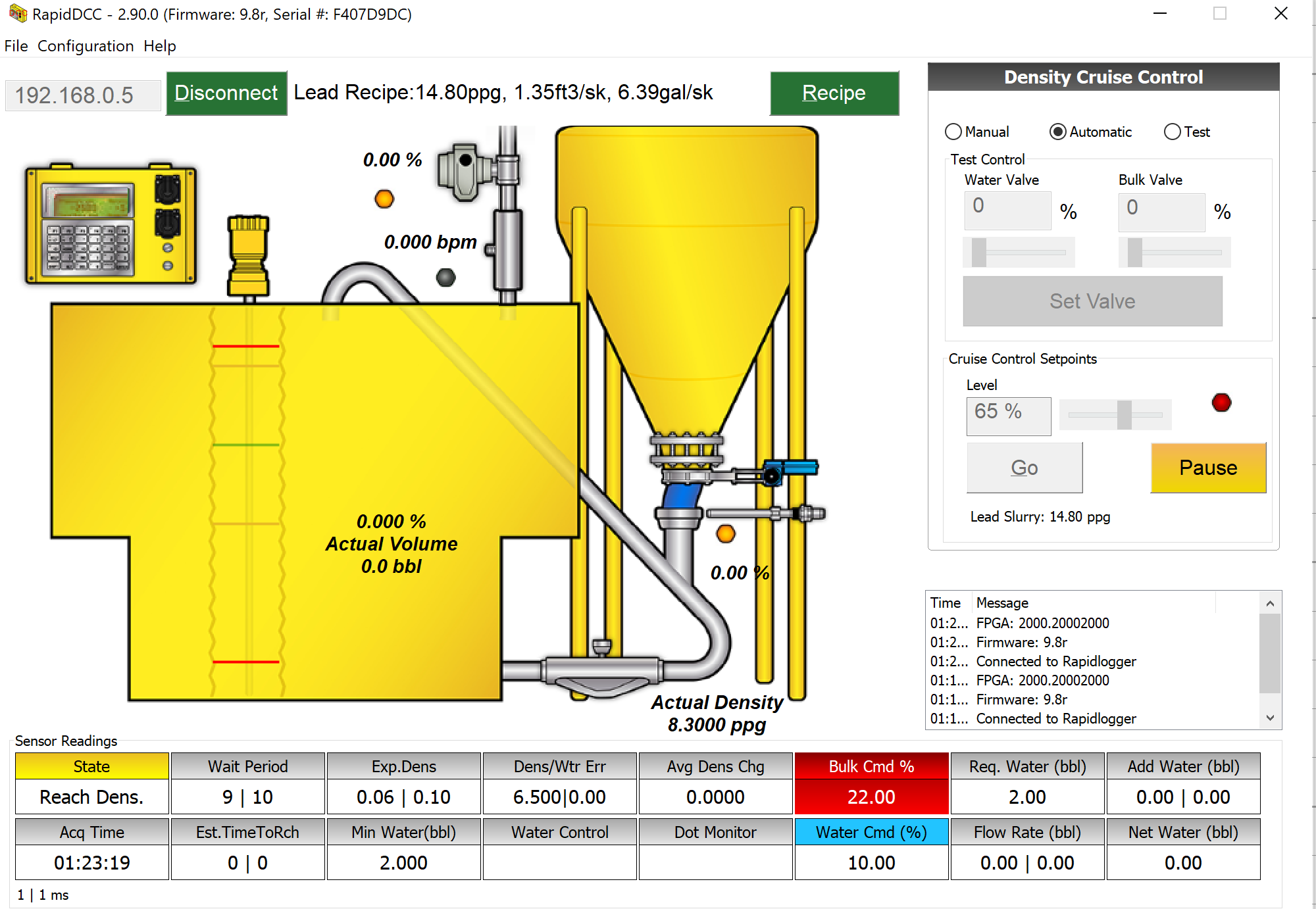Click the Actual Density 8.3000 ppg reading

(717, 714)
